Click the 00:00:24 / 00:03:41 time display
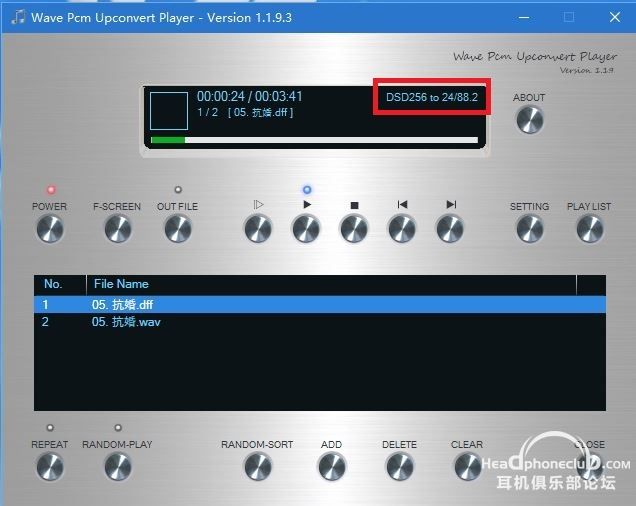Viewport: 636px width, 506px height. point(249,97)
